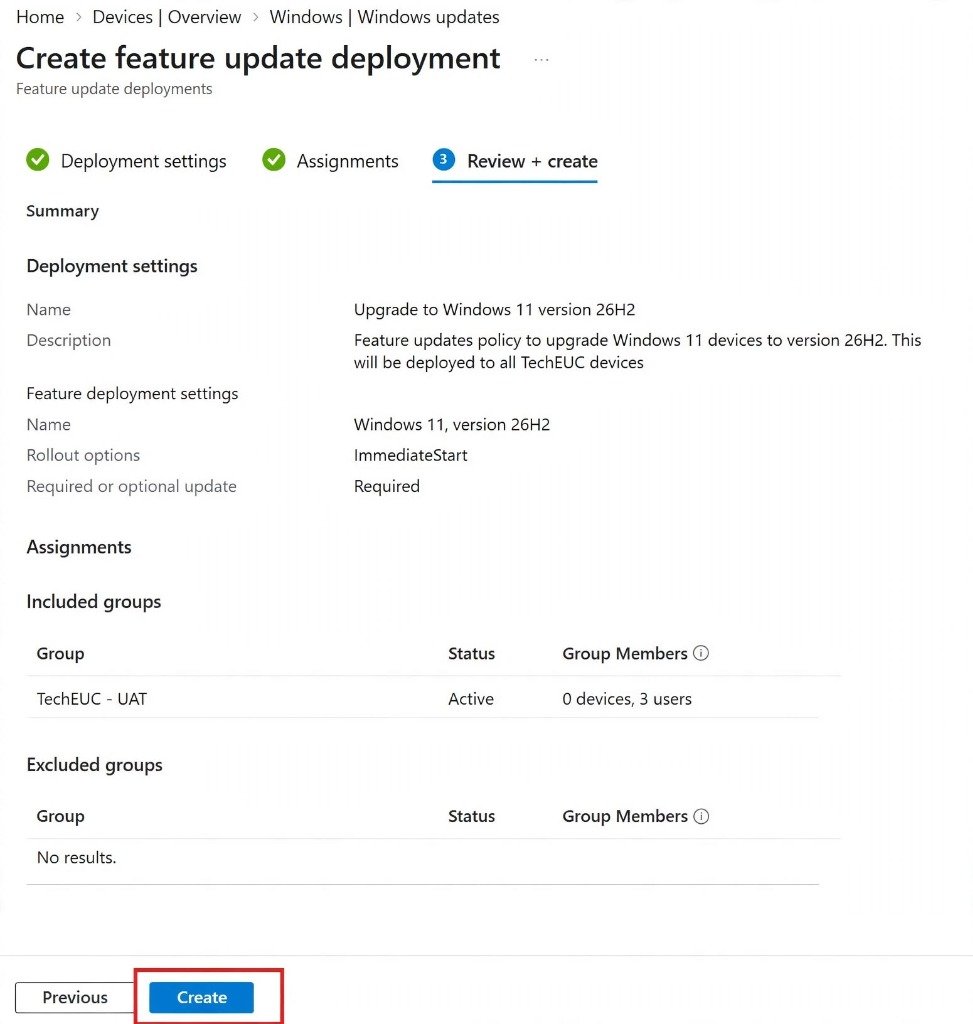This screenshot has height=1024, width=973.
Task: Click the green check beside Assignments
Action: 274,159
